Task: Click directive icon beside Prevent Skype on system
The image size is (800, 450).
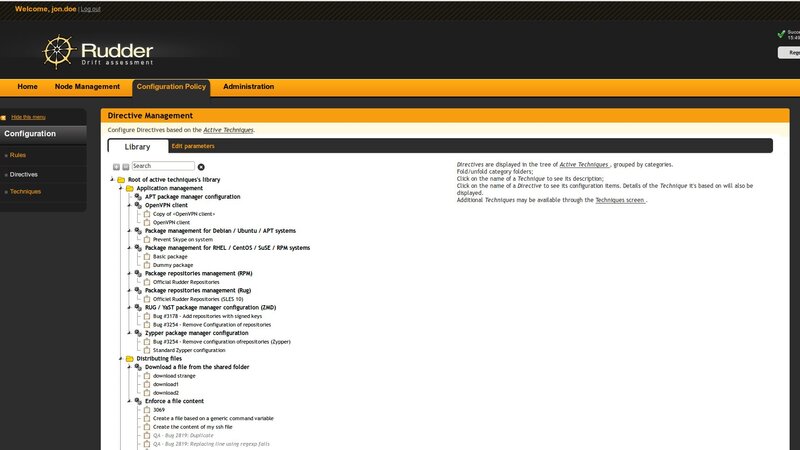Action: [x=147, y=239]
